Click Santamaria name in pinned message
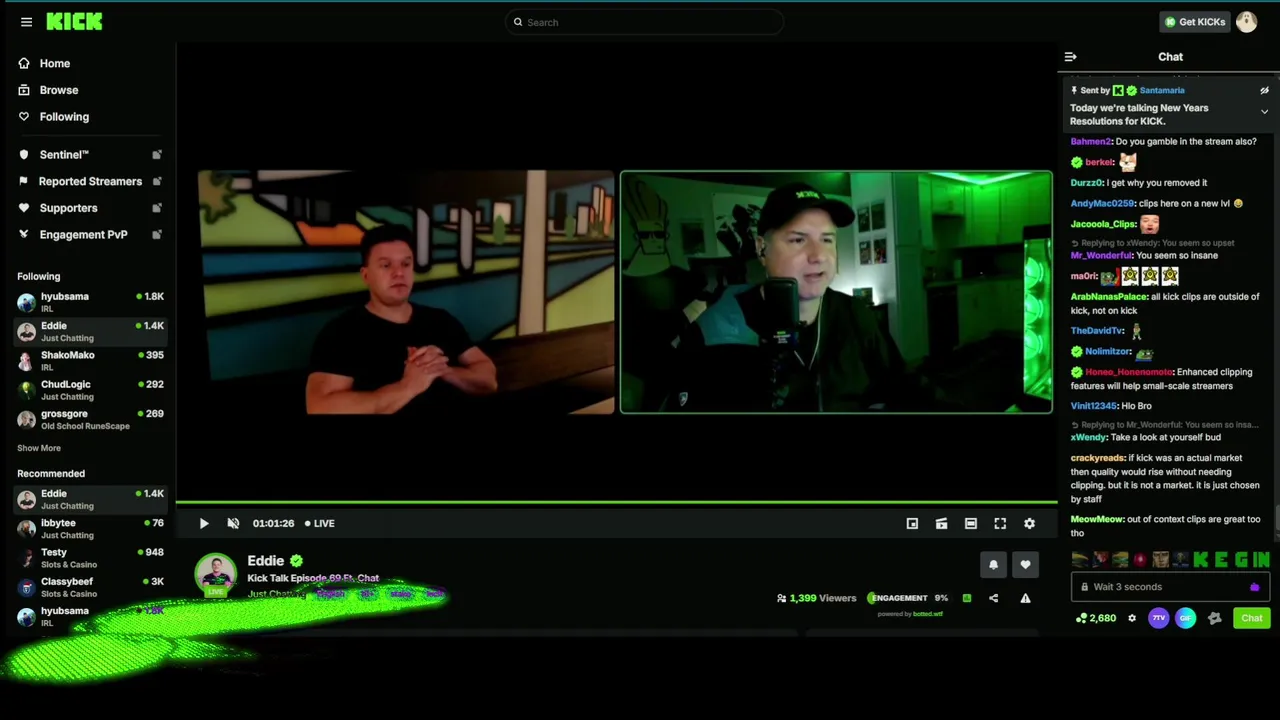This screenshot has width=1280, height=720. (x=1162, y=90)
